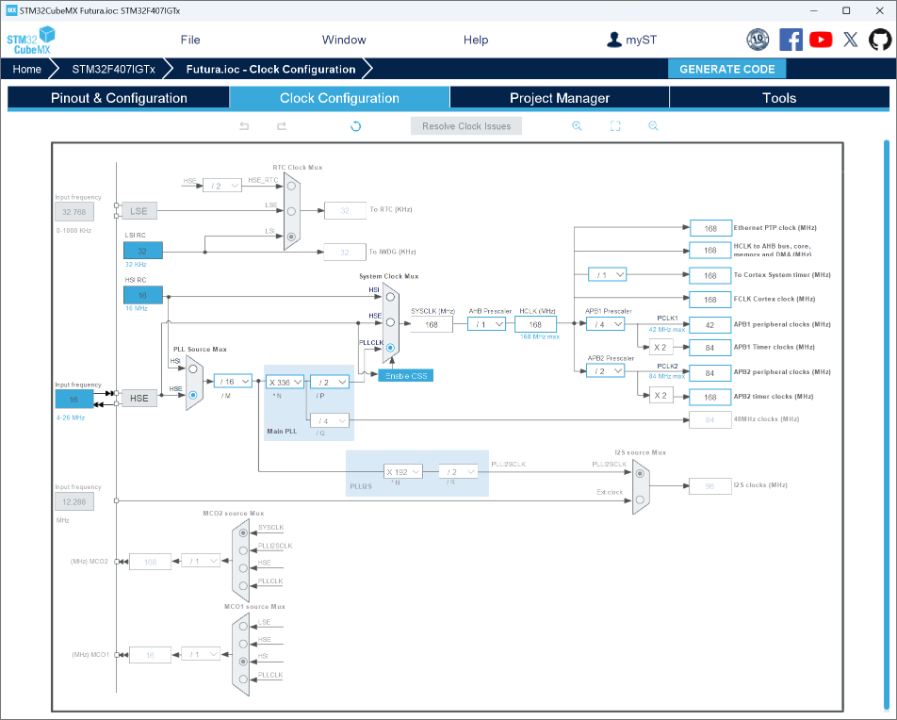Open the PLLI2S *N multiplier dropdown X 192
897x720 pixels.
point(403,472)
